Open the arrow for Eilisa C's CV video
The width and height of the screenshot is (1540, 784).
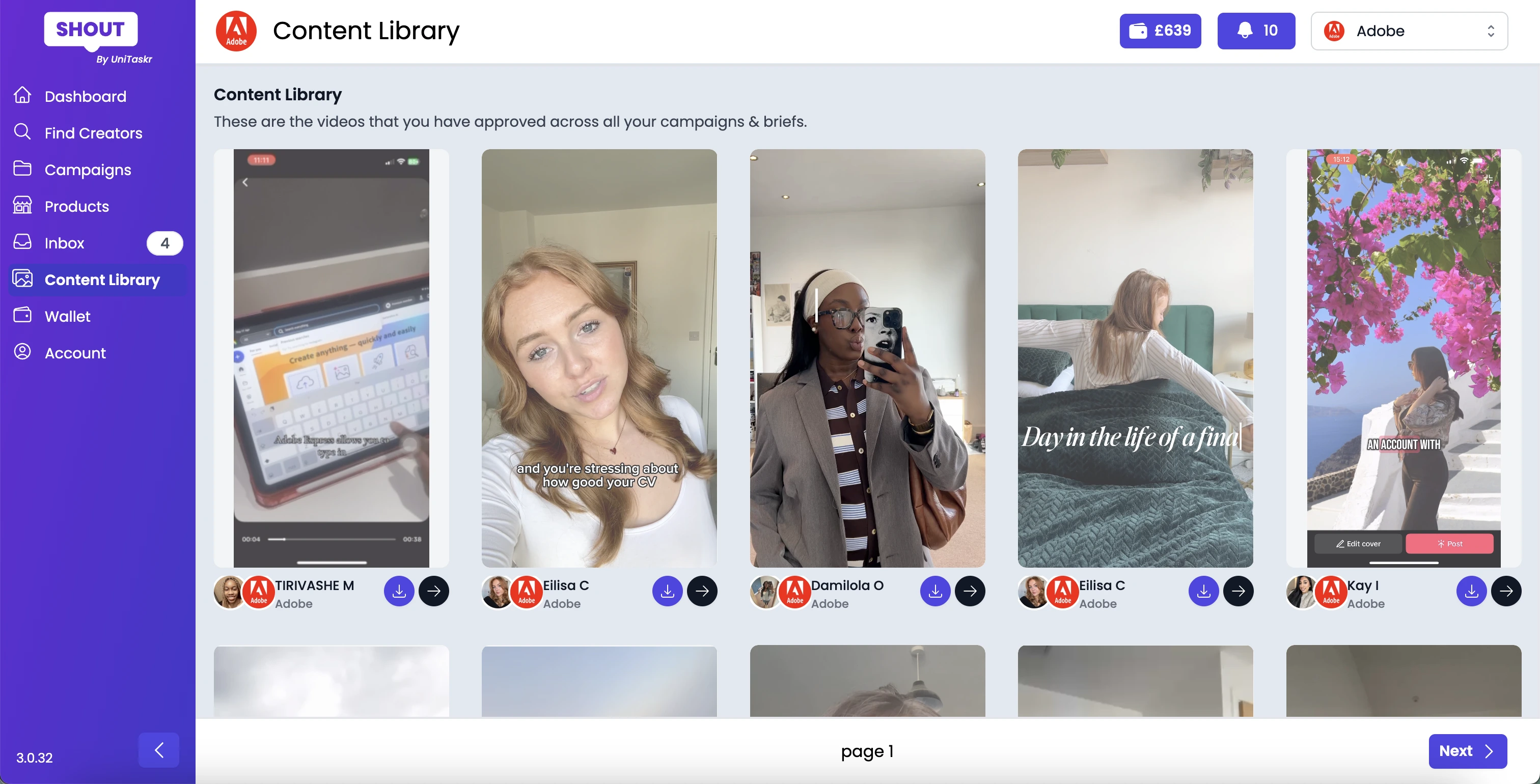point(702,591)
